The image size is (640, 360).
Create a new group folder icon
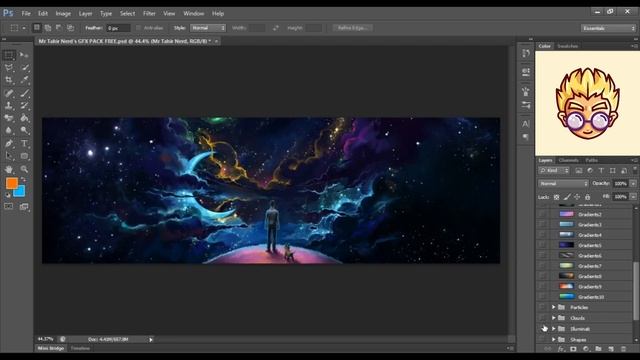pyautogui.click(x=598, y=349)
